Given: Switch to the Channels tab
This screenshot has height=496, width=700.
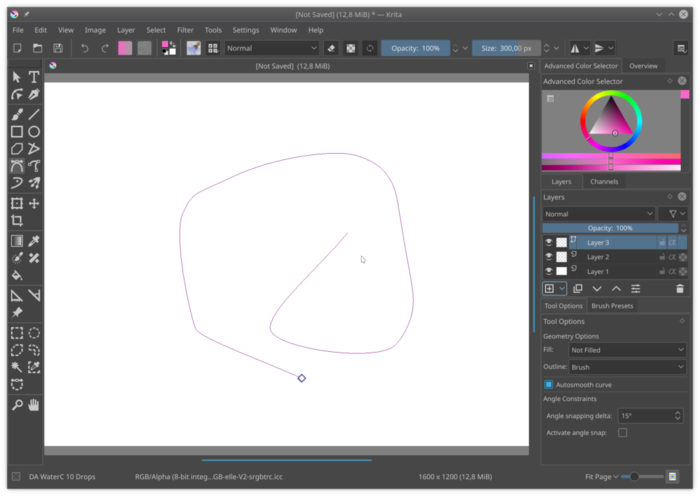Looking at the screenshot, I should 604,182.
